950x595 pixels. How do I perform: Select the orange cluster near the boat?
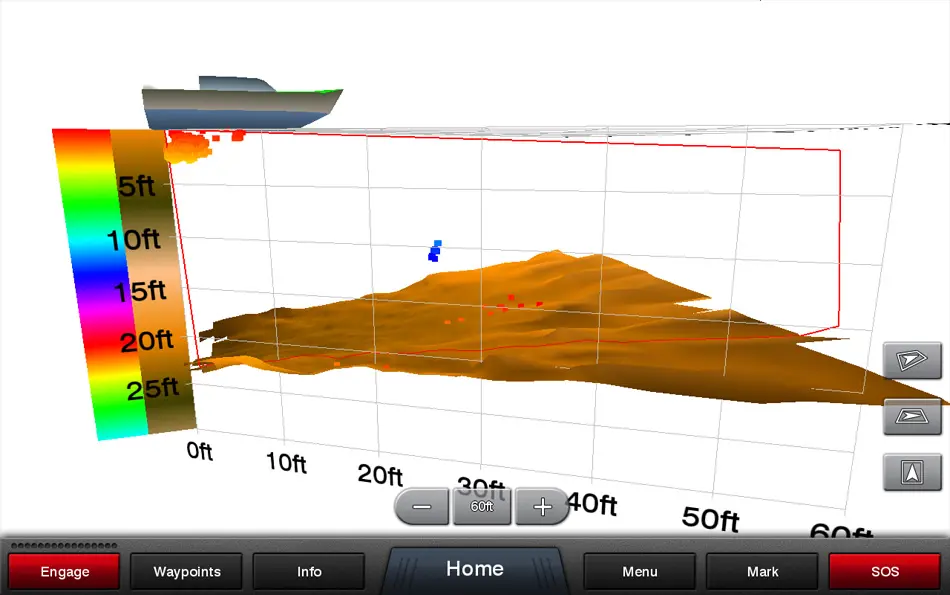tap(188, 147)
